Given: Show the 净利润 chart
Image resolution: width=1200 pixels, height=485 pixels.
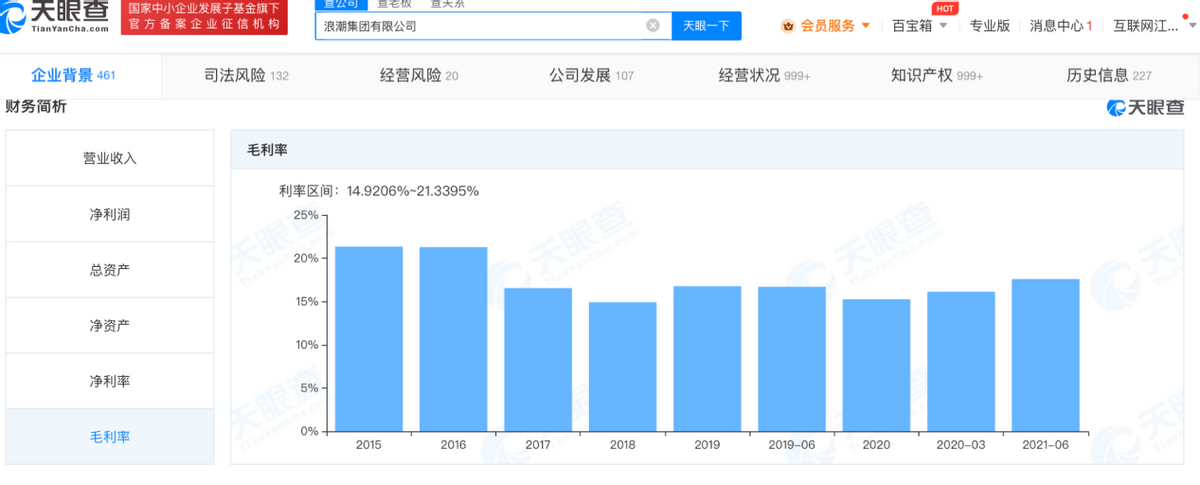Looking at the screenshot, I should click(x=110, y=214).
